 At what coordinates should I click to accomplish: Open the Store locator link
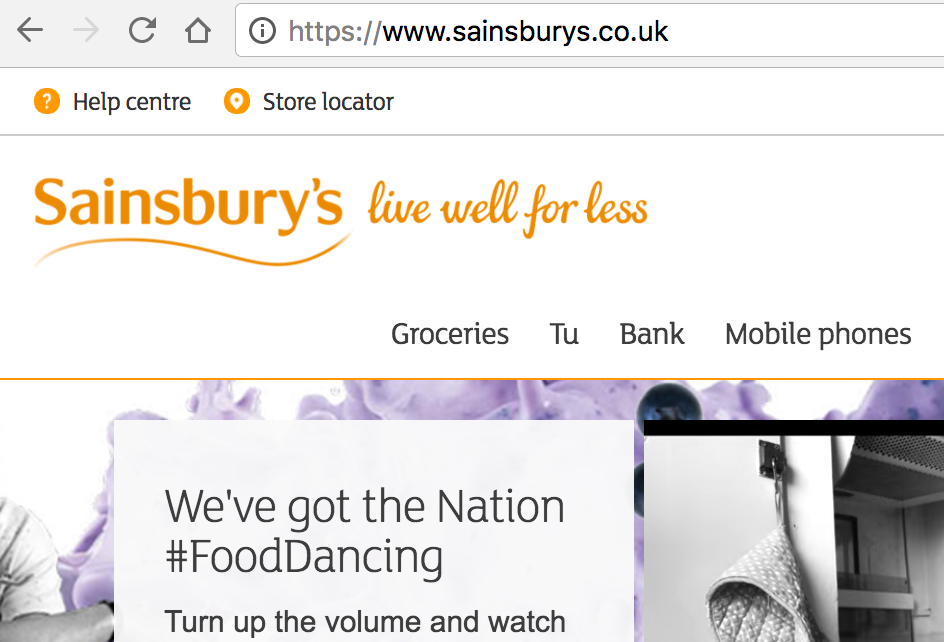[x=328, y=102]
